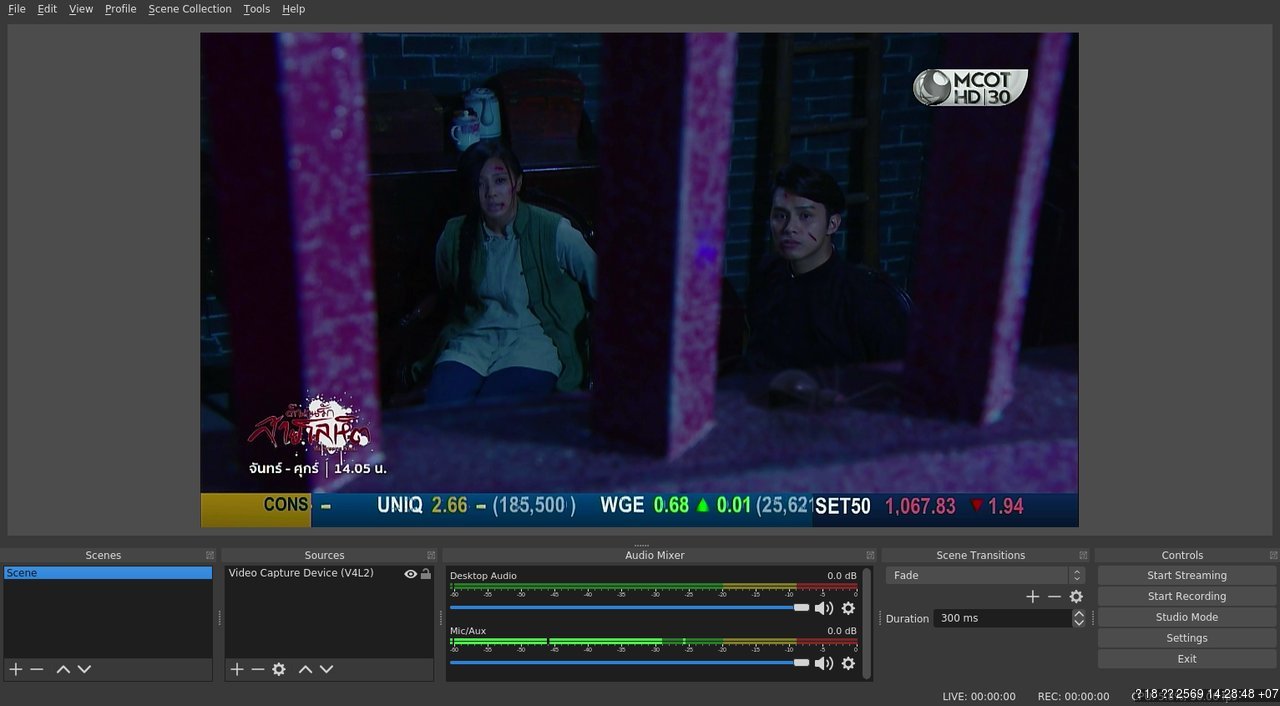
Task: Toggle lock on Video Capture Device
Action: pos(426,574)
